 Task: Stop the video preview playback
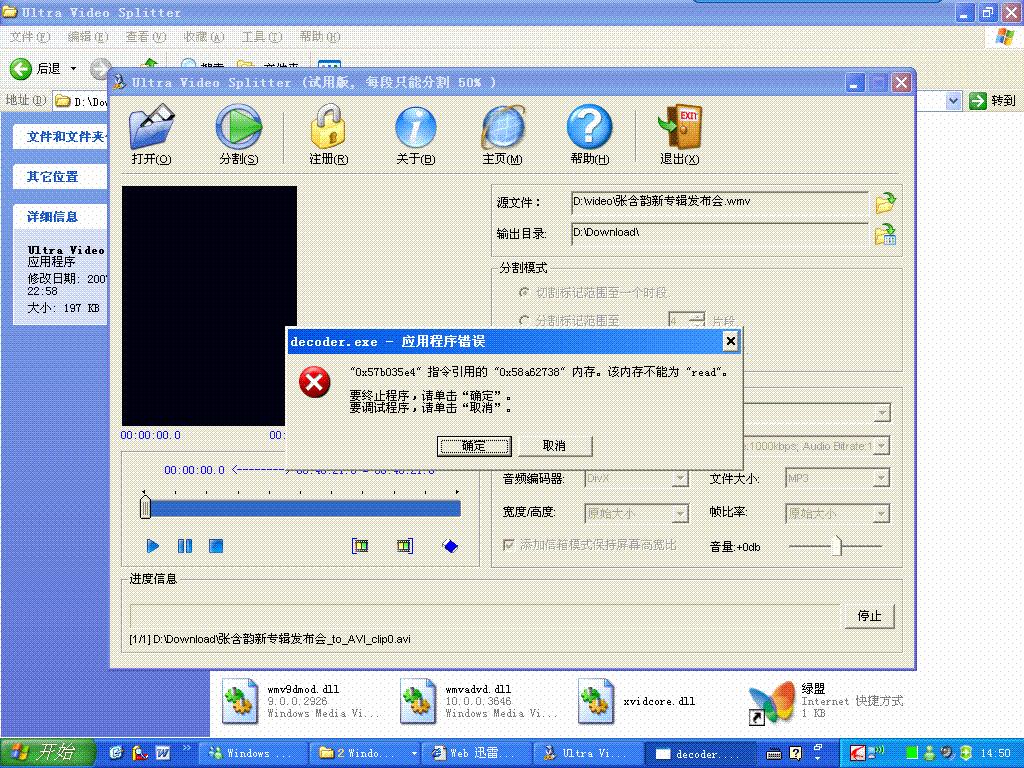click(216, 546)
